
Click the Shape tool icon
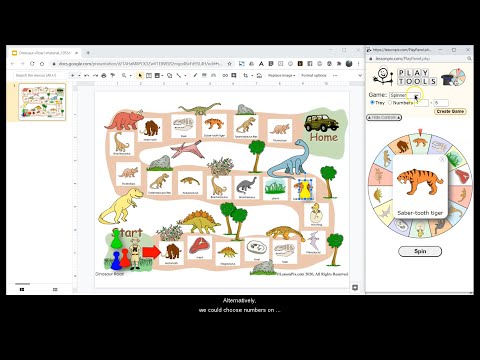coord(170,76)
